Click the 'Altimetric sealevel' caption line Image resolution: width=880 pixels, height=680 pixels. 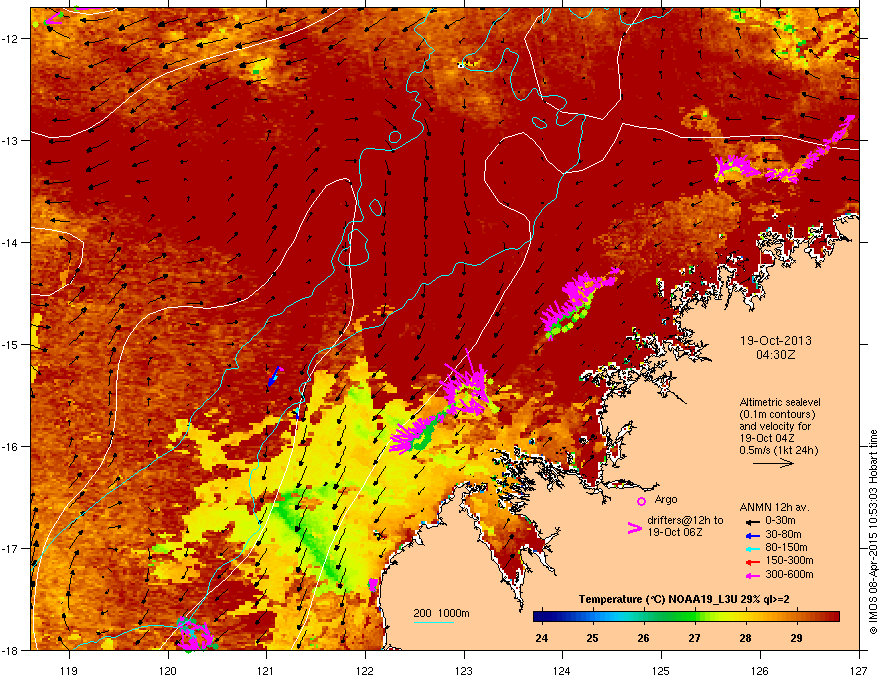pos(780,402)
